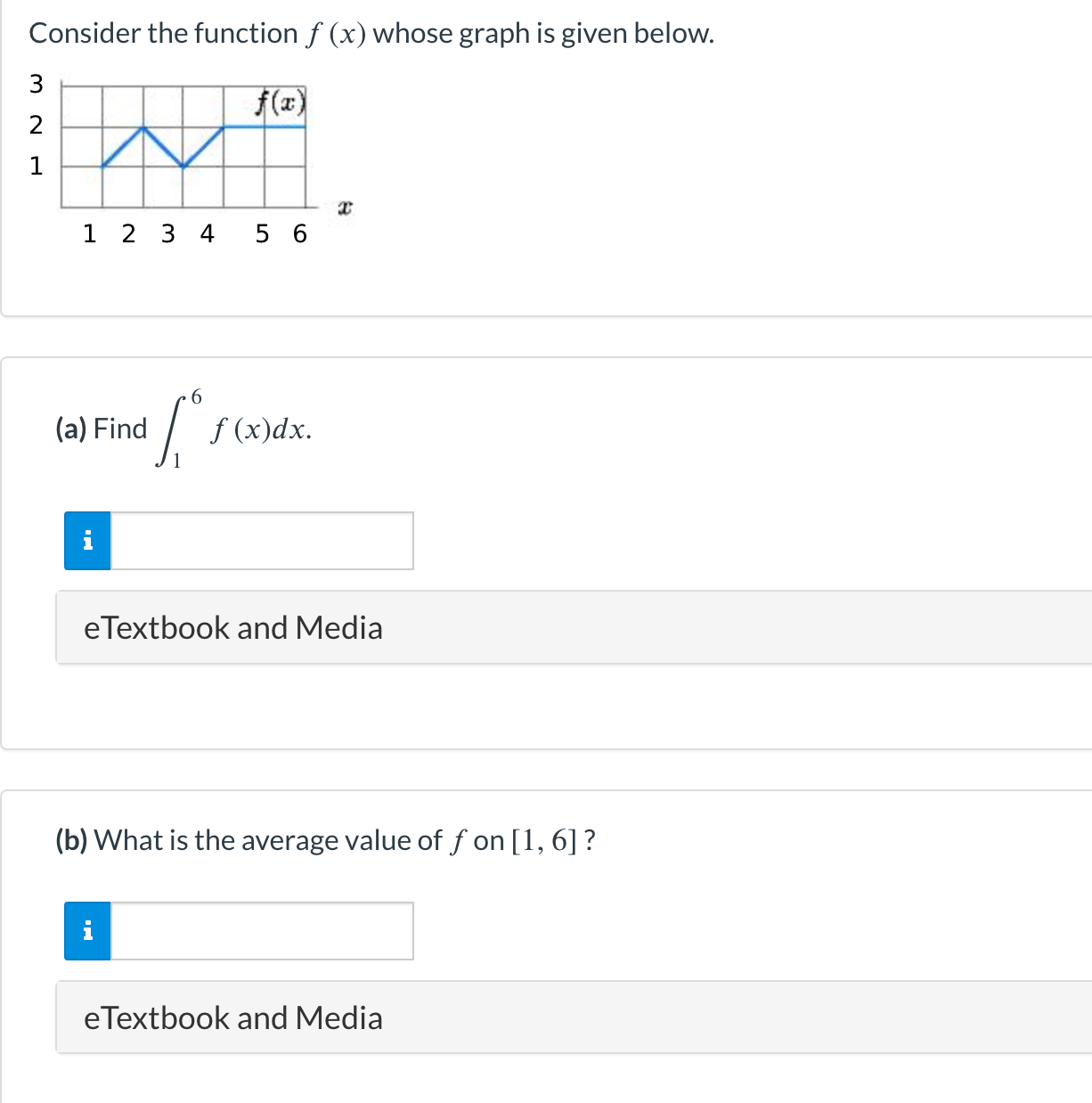
Task: Click the blue info icon for part (a)
Action: (x=87, y=541)
